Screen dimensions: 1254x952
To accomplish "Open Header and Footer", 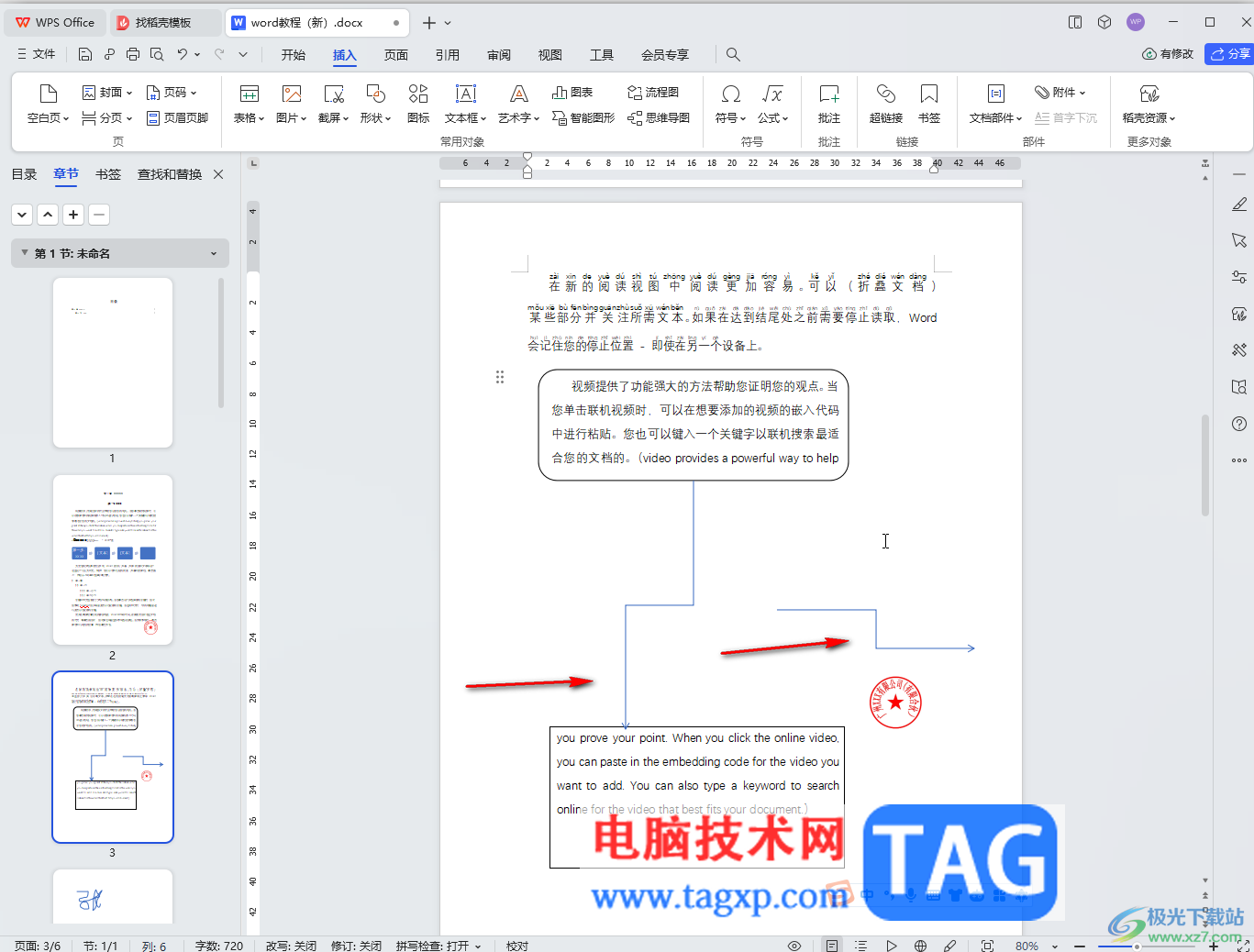I will [x=178, y=117].
